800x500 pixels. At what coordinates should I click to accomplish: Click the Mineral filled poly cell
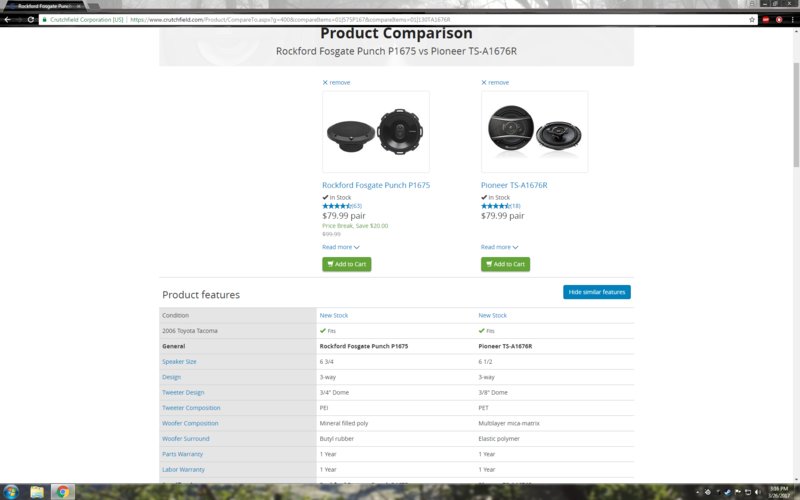pos(344,423)
